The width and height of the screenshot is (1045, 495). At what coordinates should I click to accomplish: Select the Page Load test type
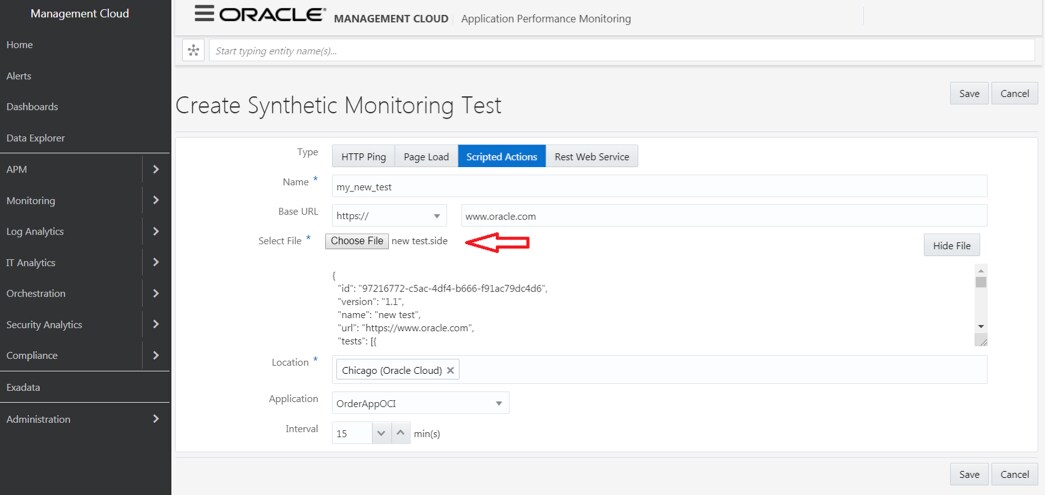pyautogui.click(x=426, y=156)
